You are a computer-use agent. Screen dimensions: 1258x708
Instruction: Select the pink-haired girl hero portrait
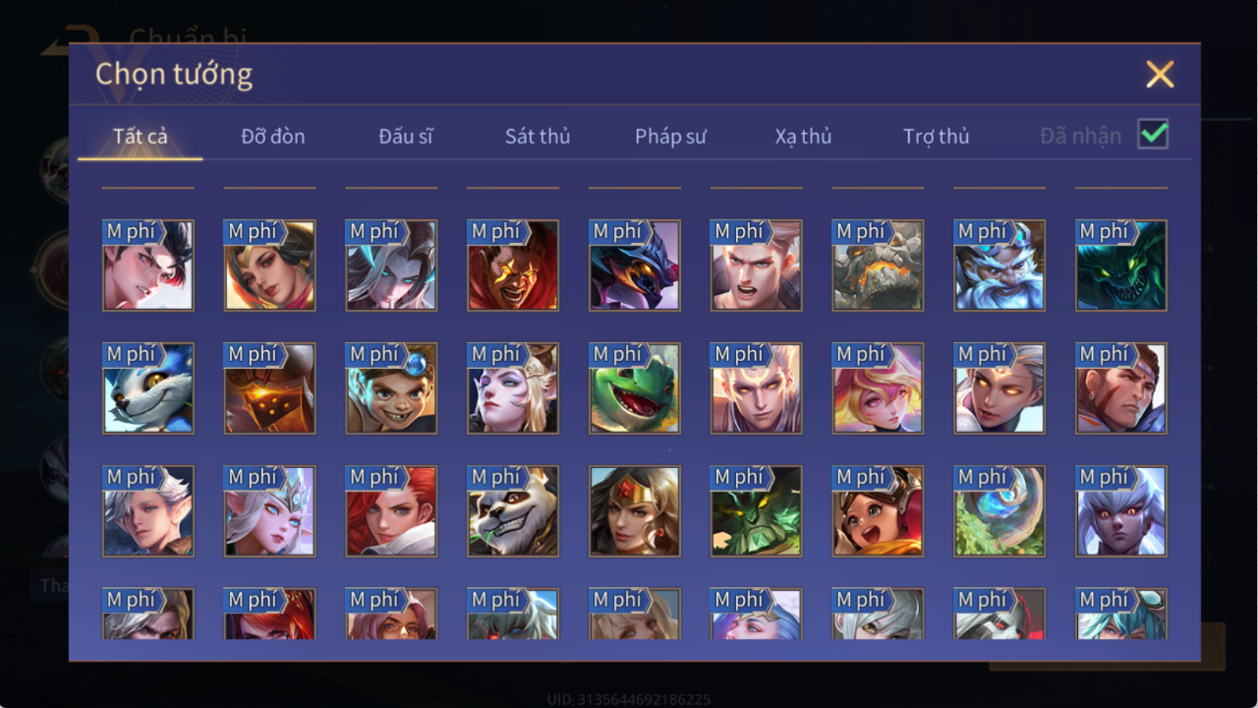(878, 388)
